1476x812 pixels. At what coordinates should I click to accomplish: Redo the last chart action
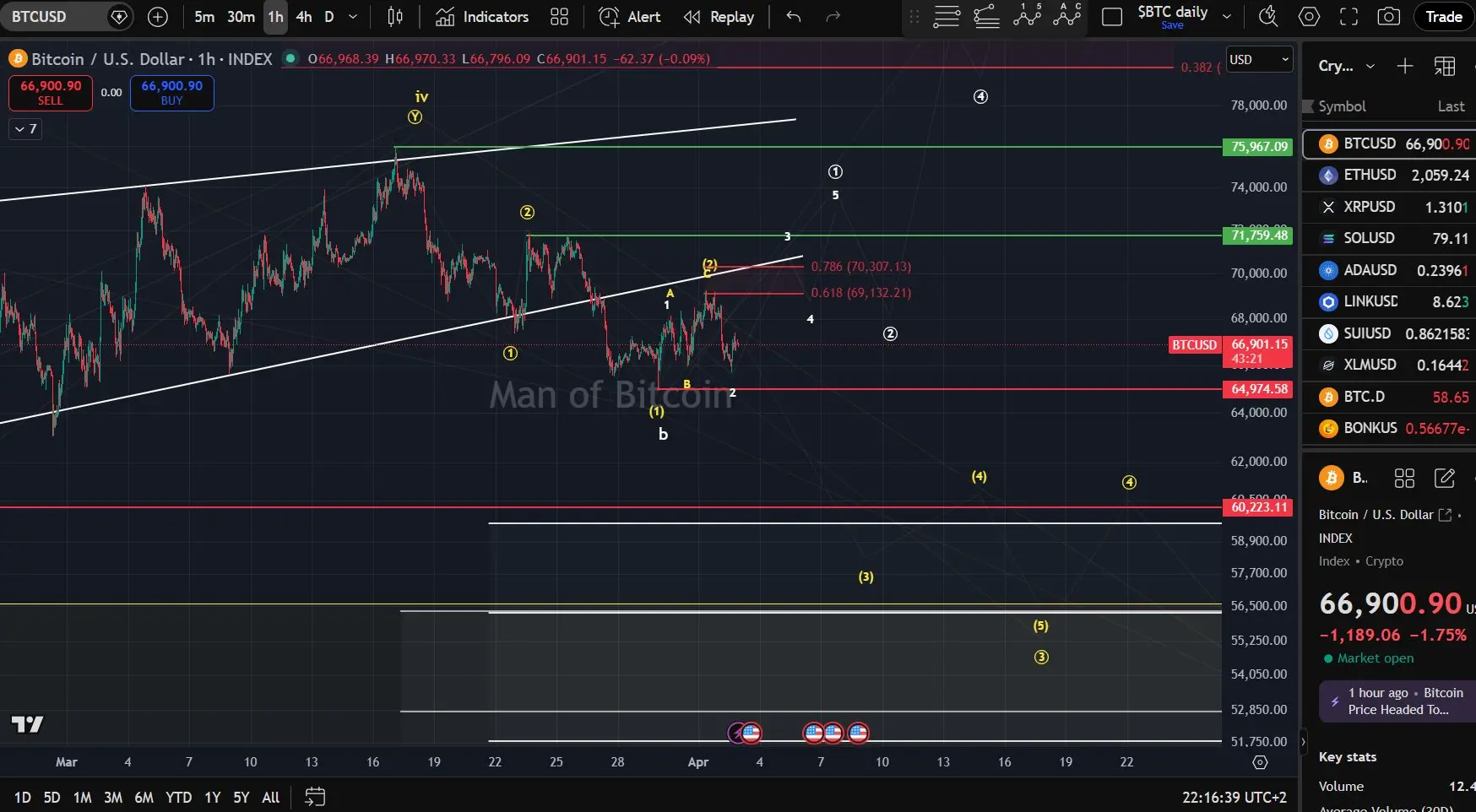(x=833, y=17)
